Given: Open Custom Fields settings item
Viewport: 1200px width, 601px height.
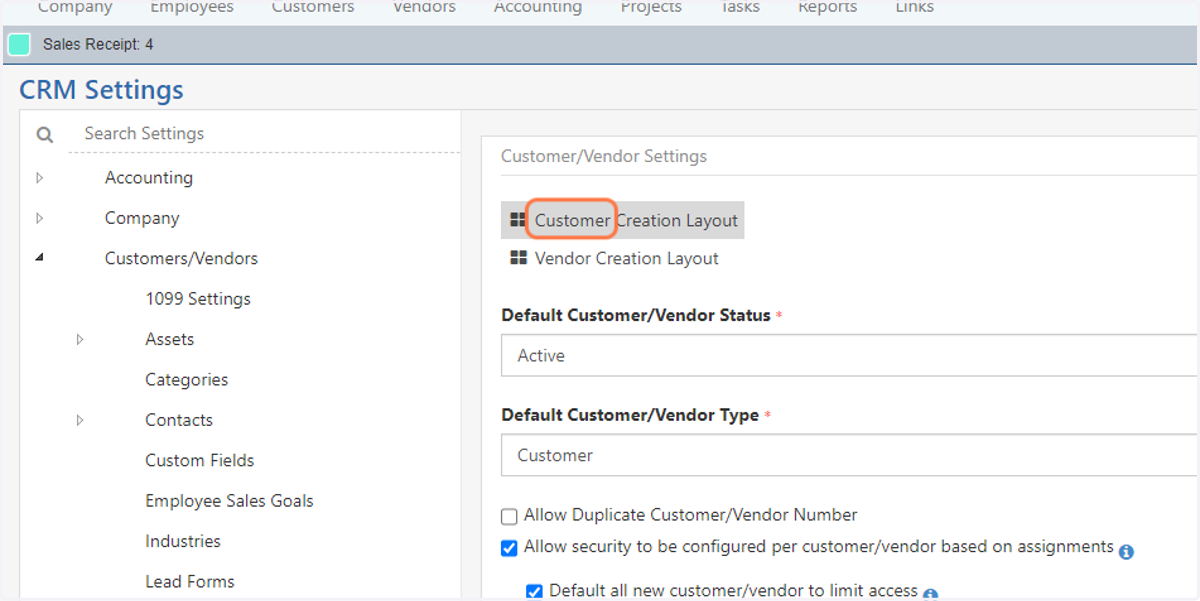Looking at the screenshot, I should (200, 461).
